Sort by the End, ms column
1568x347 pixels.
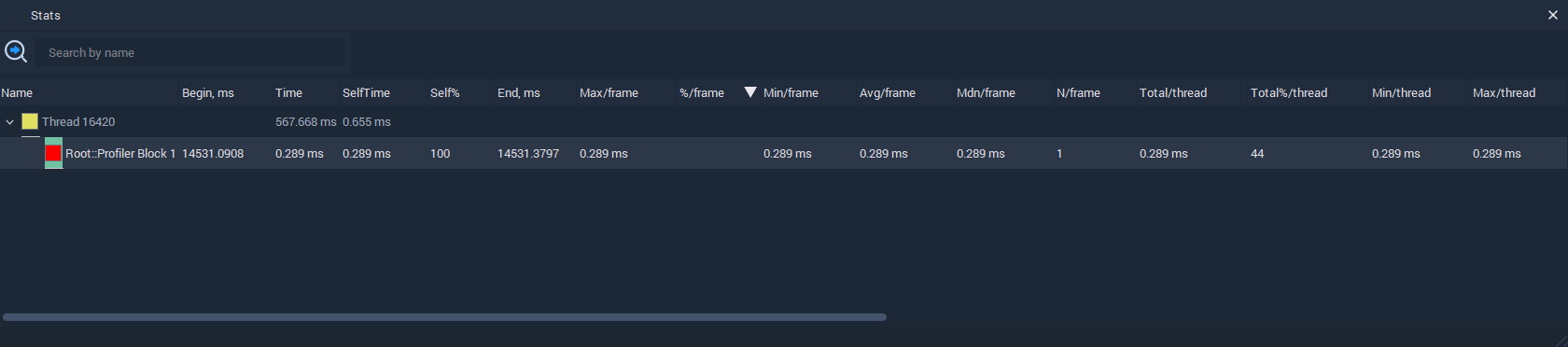(x=535, y=92)
